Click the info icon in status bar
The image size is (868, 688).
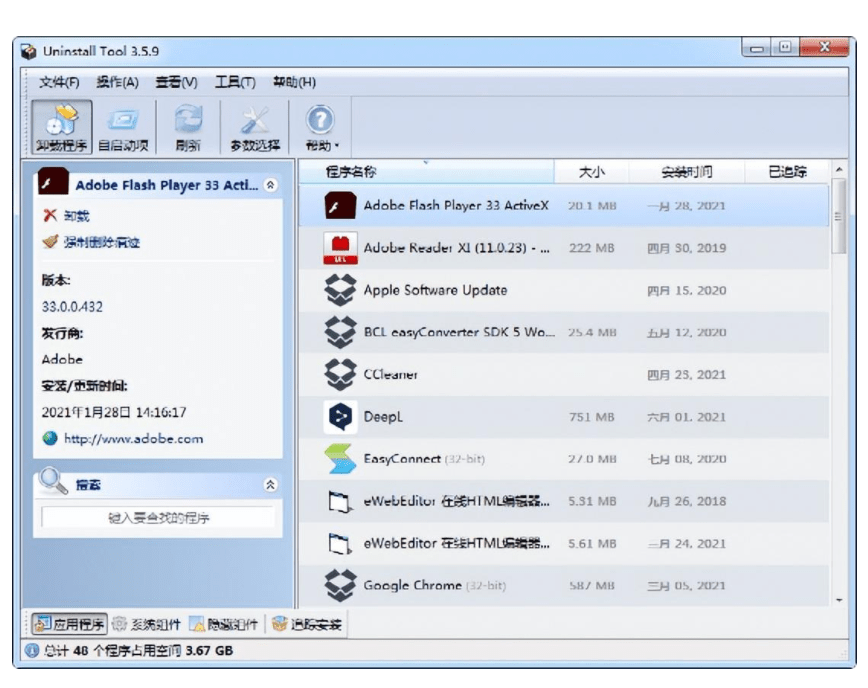point(32,650)
